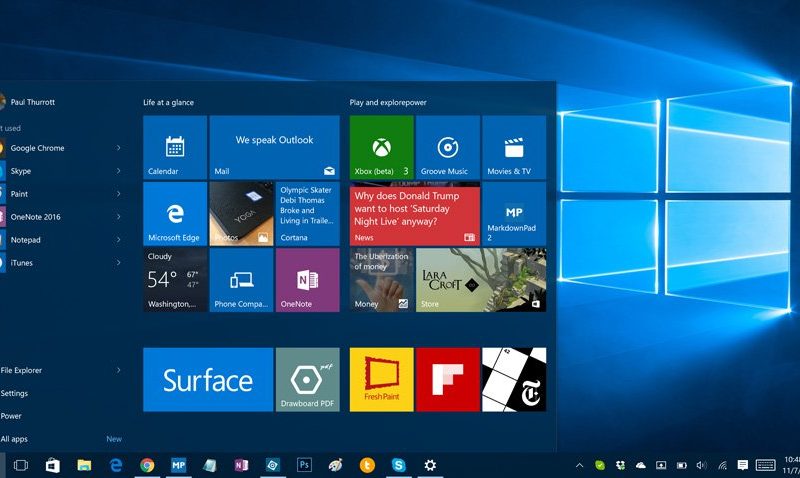Open the Settings gear on the taskbar
Viewport: 800px width, 478px height.
(430, 465)
